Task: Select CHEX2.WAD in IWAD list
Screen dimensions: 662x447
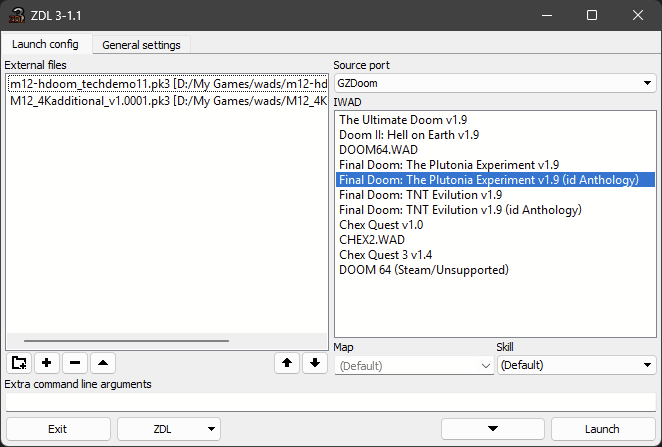Action: point(495,240)
